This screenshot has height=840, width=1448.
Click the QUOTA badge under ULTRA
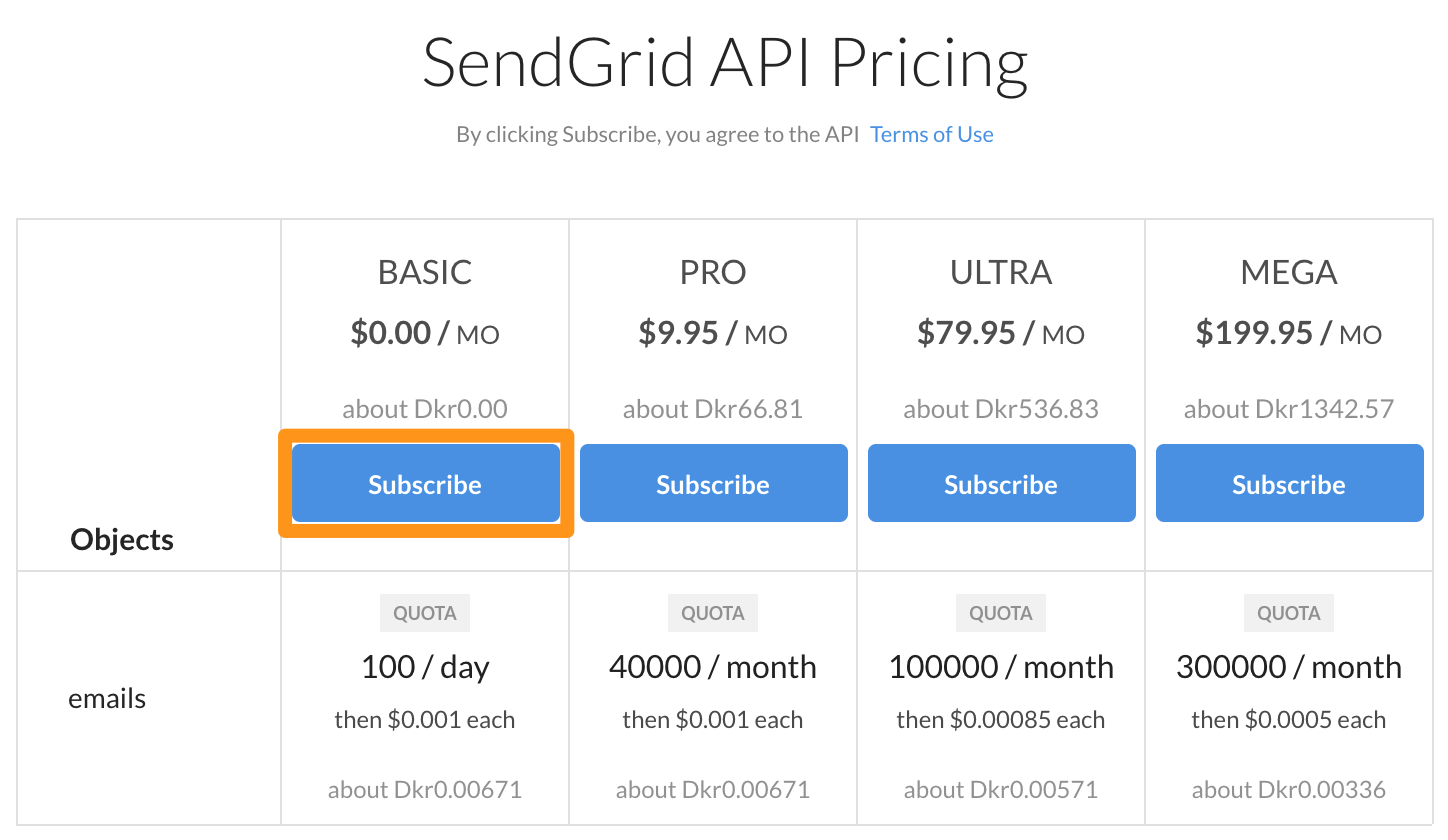(x=1001, y=613)
